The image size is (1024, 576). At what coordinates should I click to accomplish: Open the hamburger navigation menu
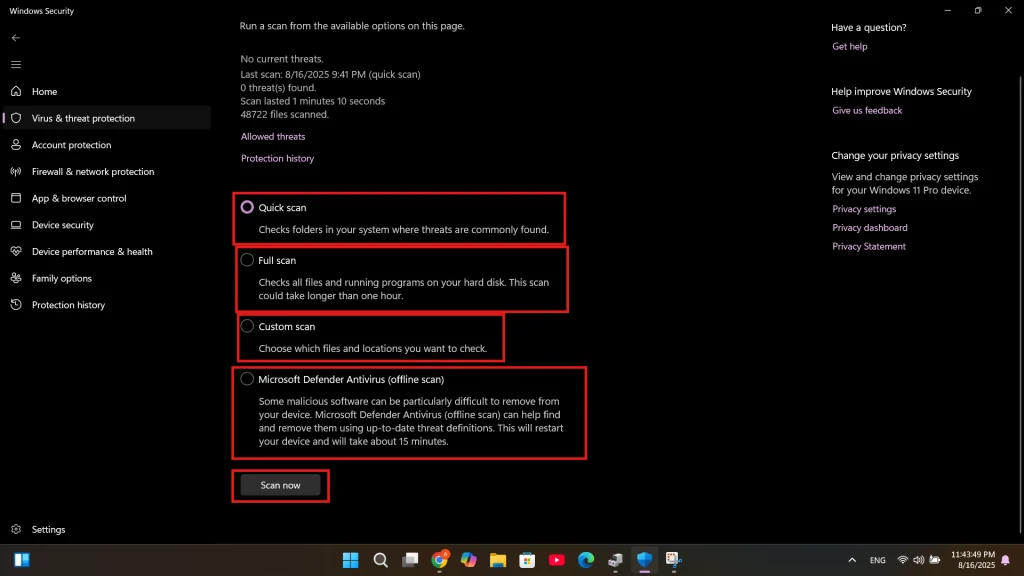[x=15, y=64]
